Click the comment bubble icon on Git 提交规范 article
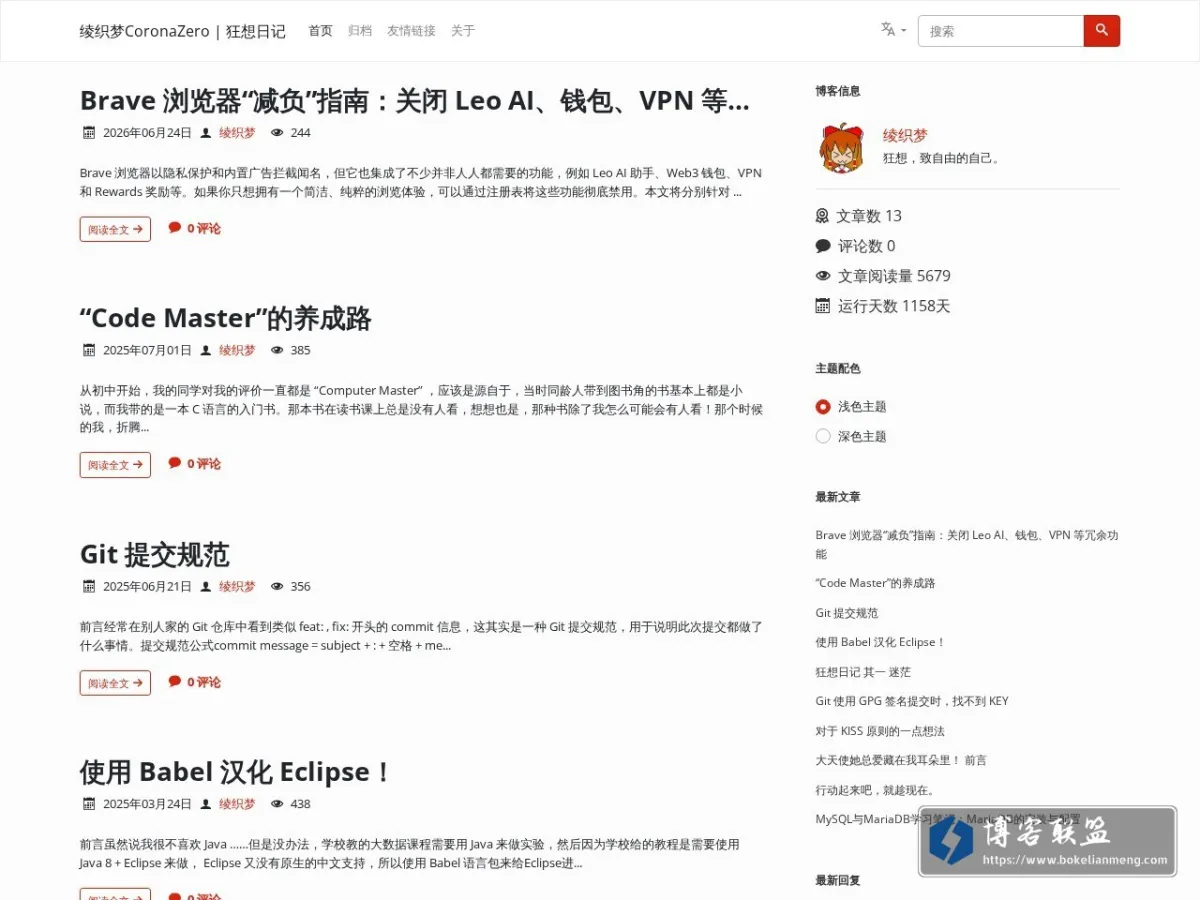 point(175,681)
